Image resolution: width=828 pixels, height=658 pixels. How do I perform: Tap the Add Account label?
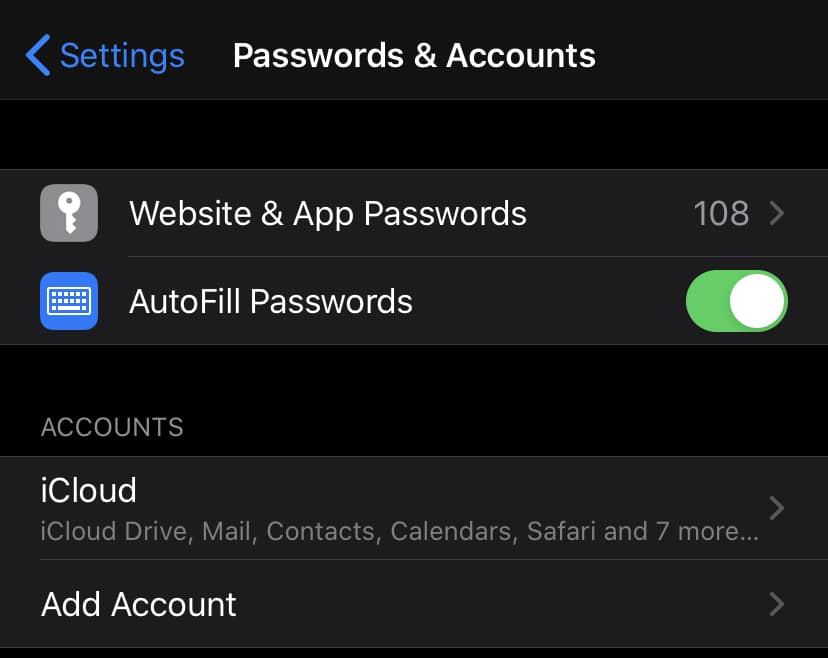pyautogui.click(x=139, y=604)
